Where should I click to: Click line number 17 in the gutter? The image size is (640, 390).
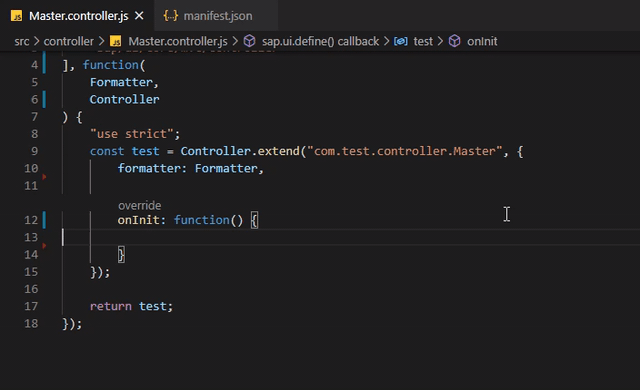click(31, 306)
